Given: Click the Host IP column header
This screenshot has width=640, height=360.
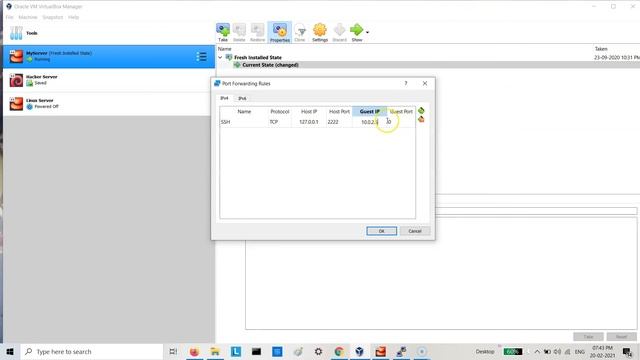Looking at the screenshot, I should point(309,111).
